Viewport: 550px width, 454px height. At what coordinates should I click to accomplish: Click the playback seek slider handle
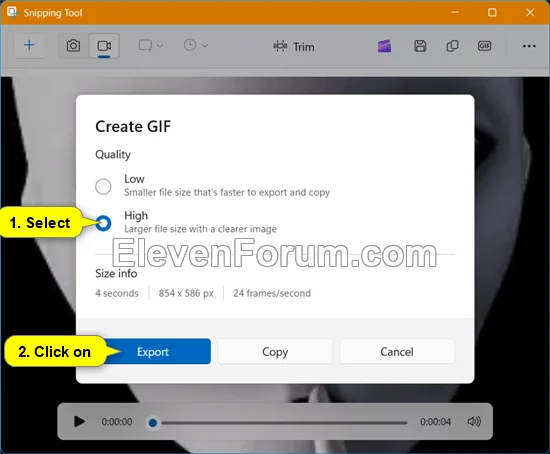[153, 423]
